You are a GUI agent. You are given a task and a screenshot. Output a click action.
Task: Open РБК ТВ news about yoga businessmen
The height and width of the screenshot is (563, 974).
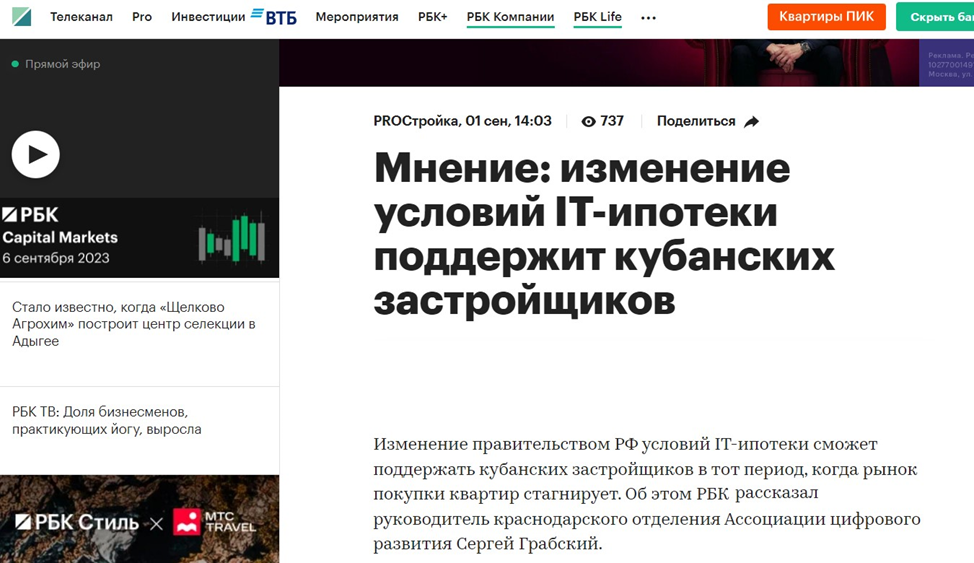click(106, 421)
